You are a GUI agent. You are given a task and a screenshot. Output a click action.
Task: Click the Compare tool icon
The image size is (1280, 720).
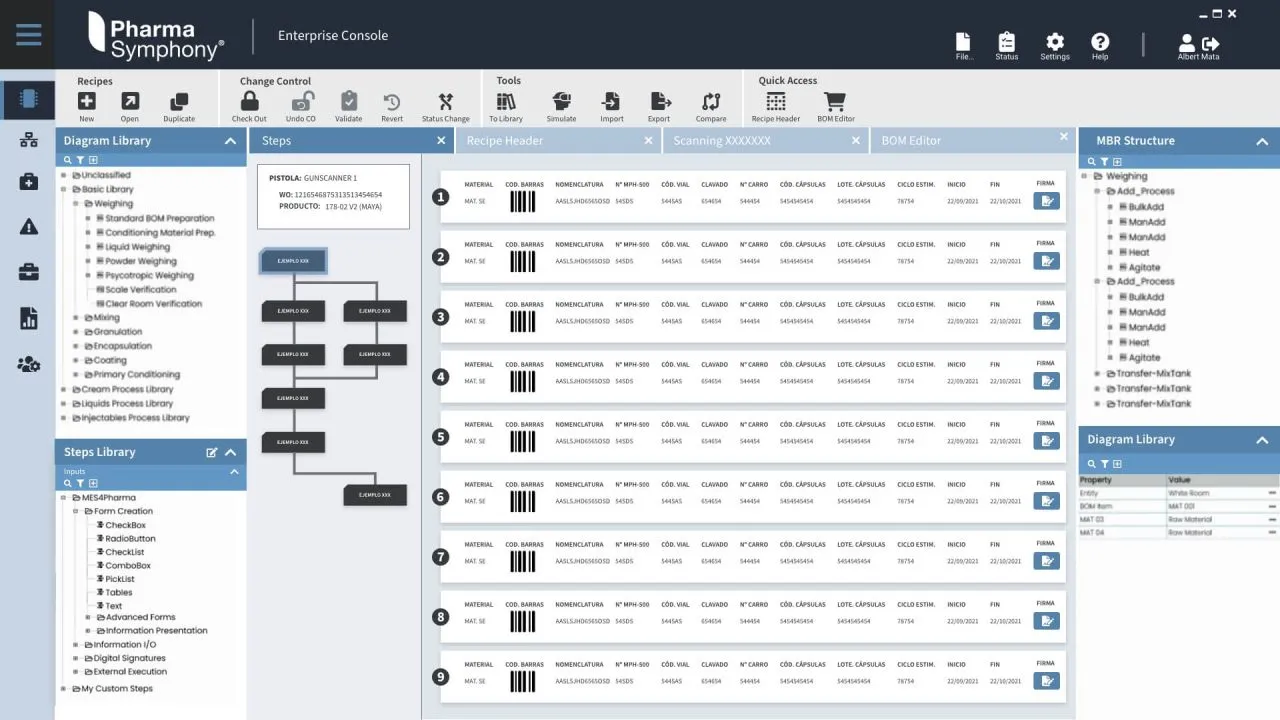click(x=711, y=101)
